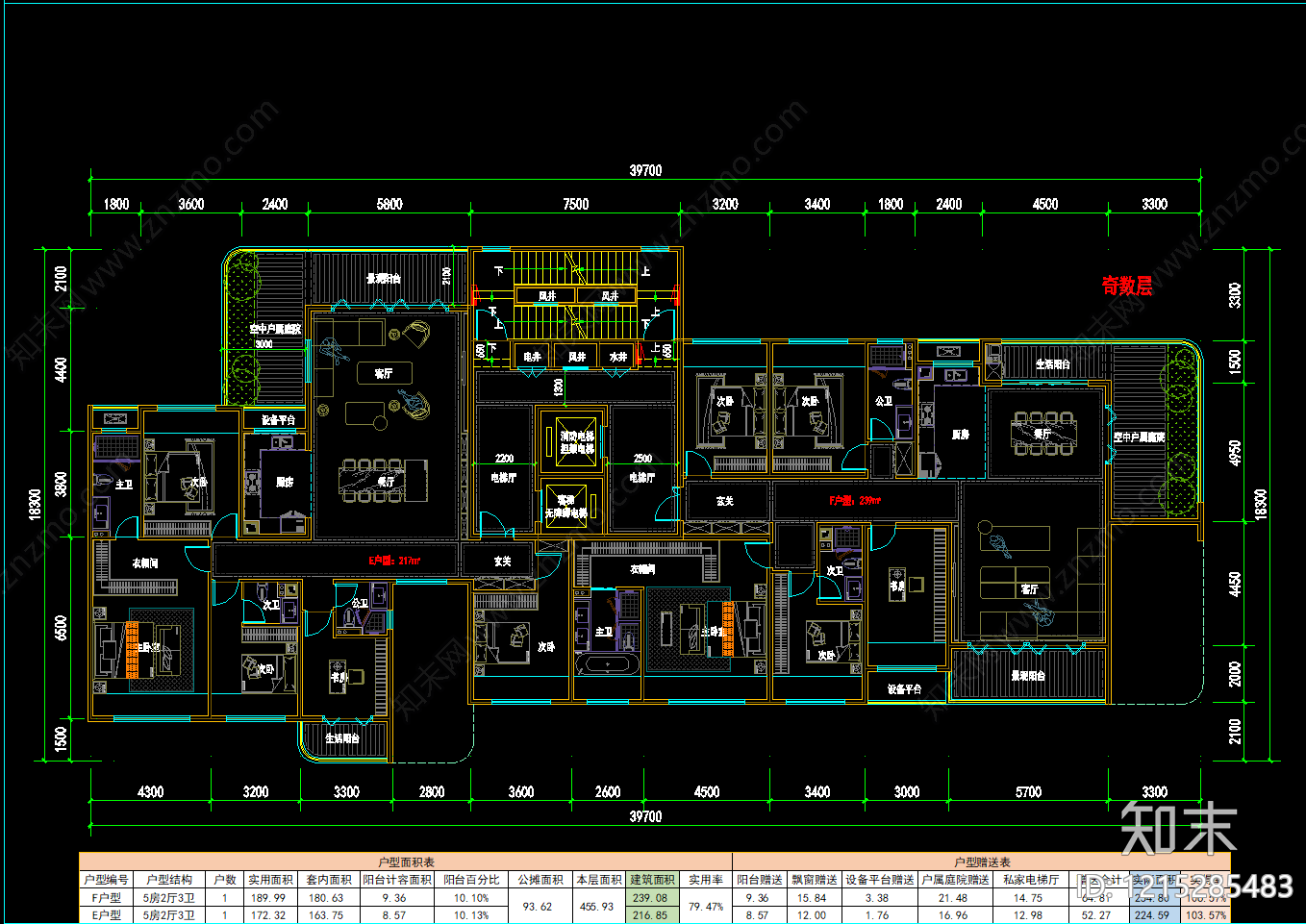This screenshot has height=924, width=1306.
Task: Select the 4950 vertical dimension on the right
Action: point(1235,453)
